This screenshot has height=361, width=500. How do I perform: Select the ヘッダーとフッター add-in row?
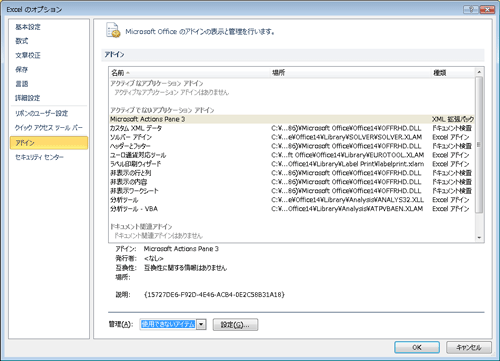292,146
